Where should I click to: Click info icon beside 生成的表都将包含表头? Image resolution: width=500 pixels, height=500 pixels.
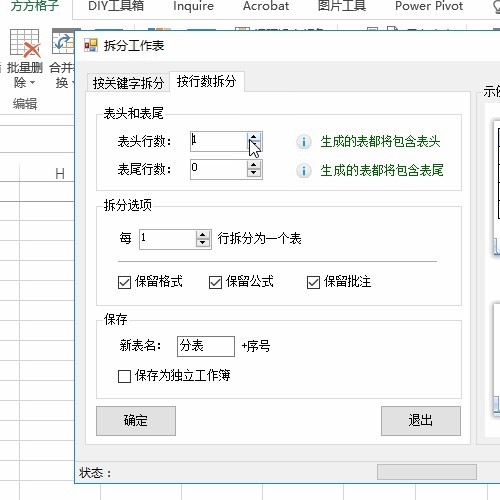coord(304,142)
